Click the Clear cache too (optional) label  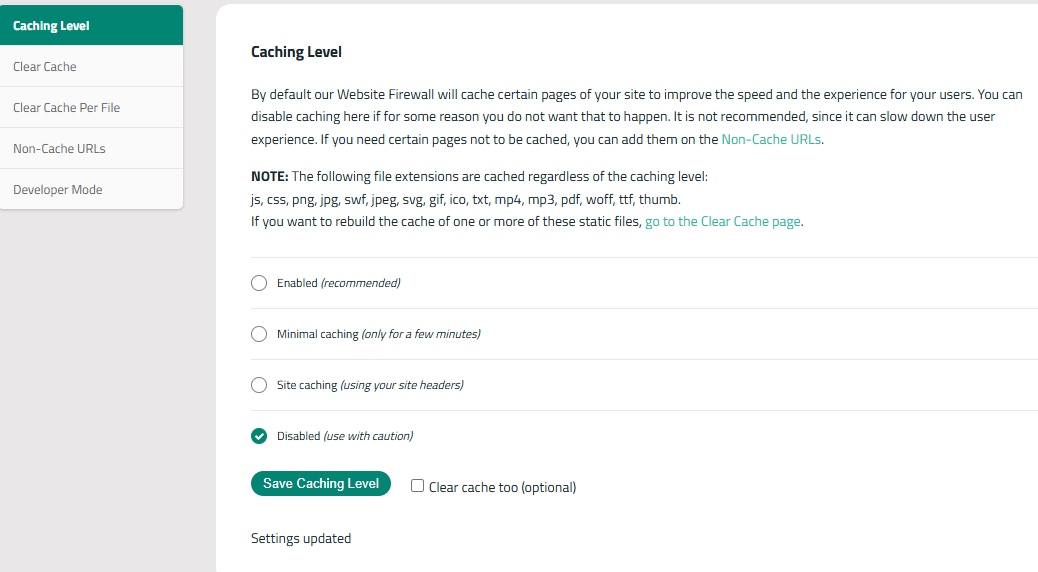point(502,487)
